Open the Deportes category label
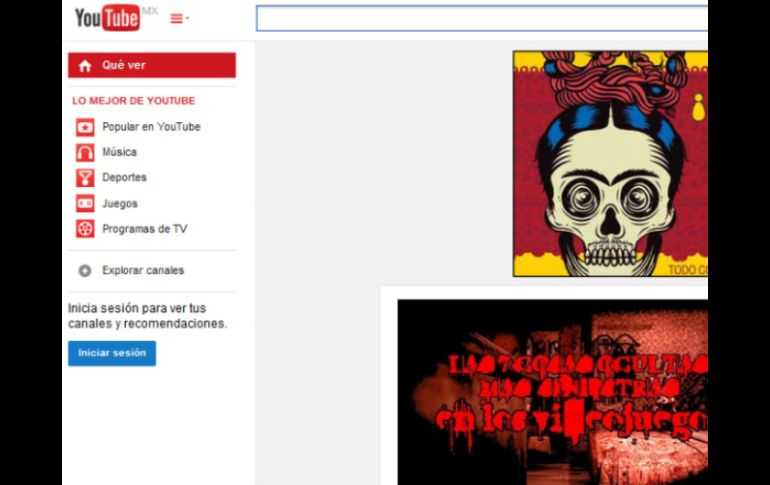The width and height of the screenshot is (770, 485). [x=124, y=178]
